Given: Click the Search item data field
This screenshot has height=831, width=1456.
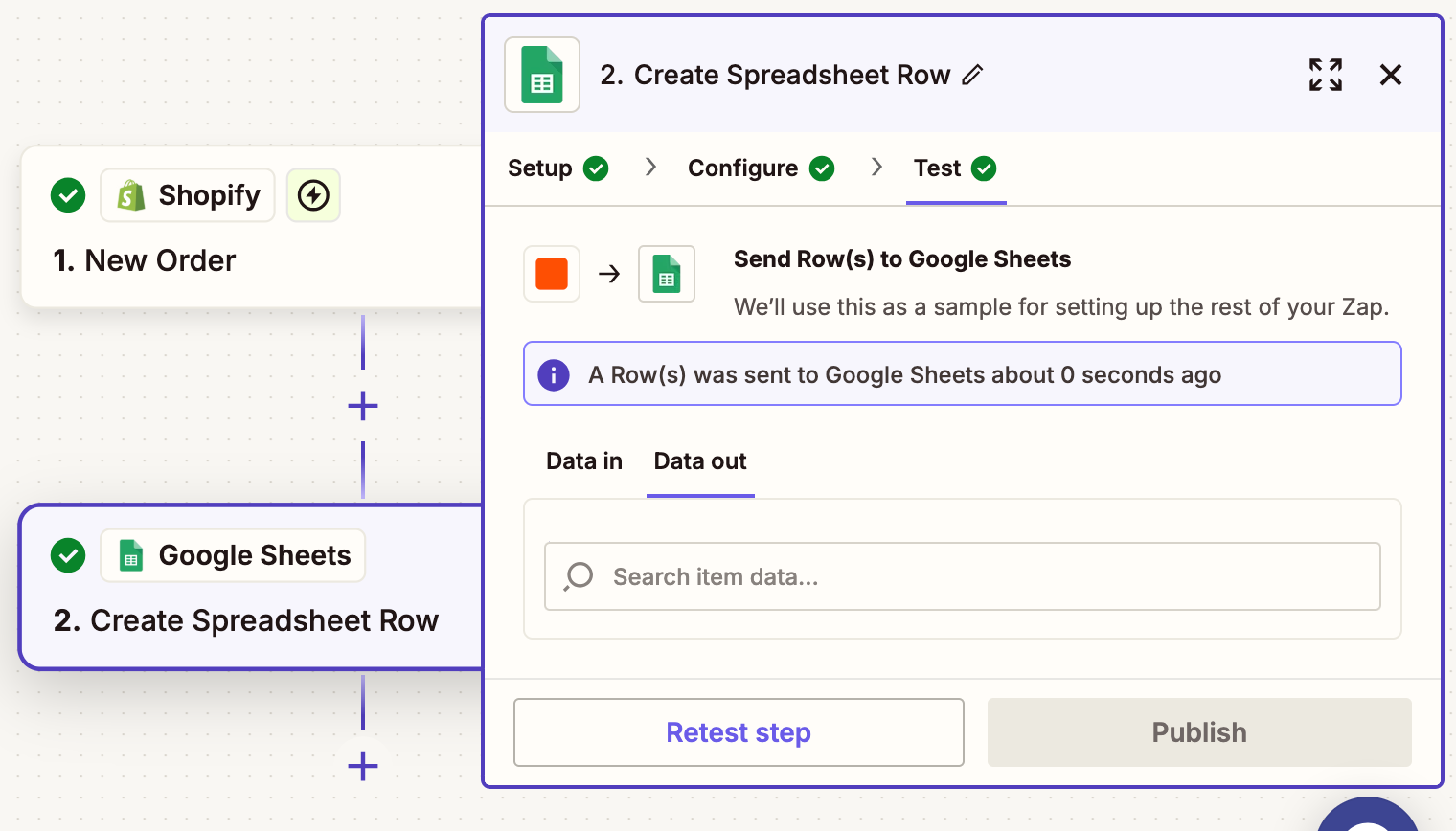Looking at the screenshot, I should tap(963, 576).
